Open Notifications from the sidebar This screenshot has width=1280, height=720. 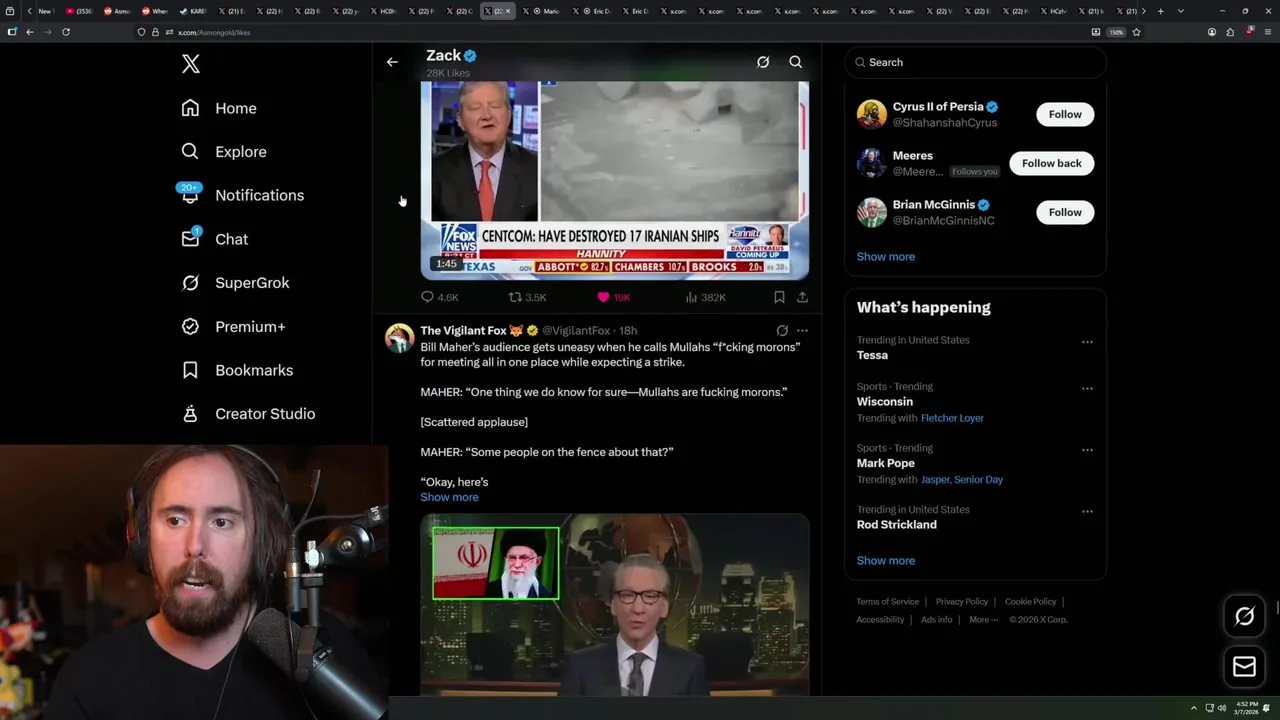[241, 195]
